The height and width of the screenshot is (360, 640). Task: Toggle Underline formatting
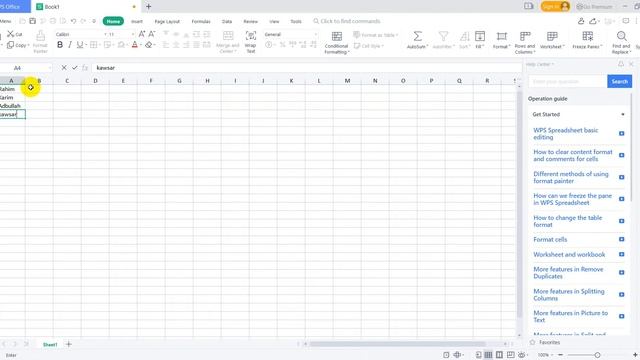pos(80,45)
